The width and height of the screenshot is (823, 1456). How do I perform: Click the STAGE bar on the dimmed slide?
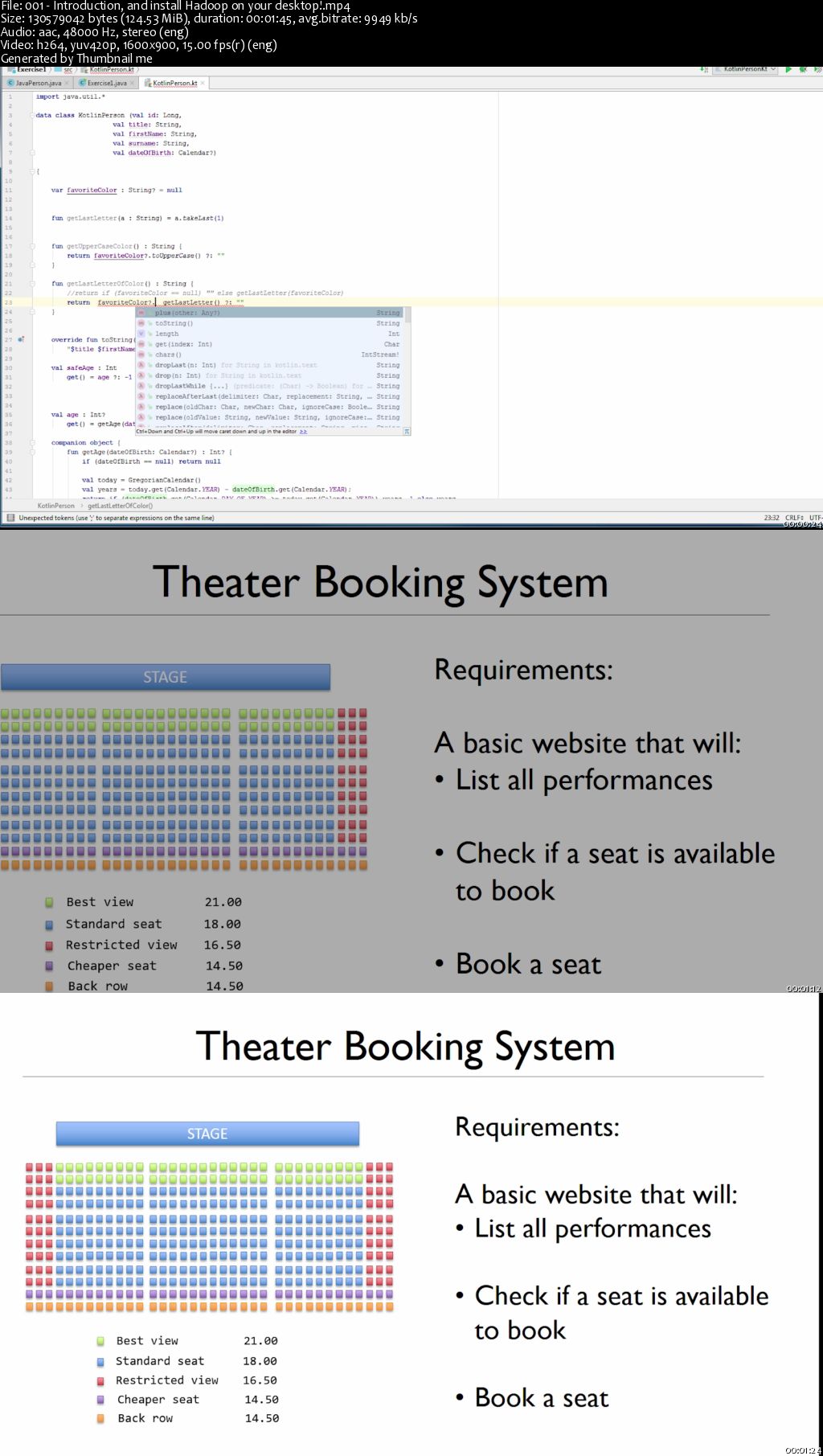pos(166,677)
